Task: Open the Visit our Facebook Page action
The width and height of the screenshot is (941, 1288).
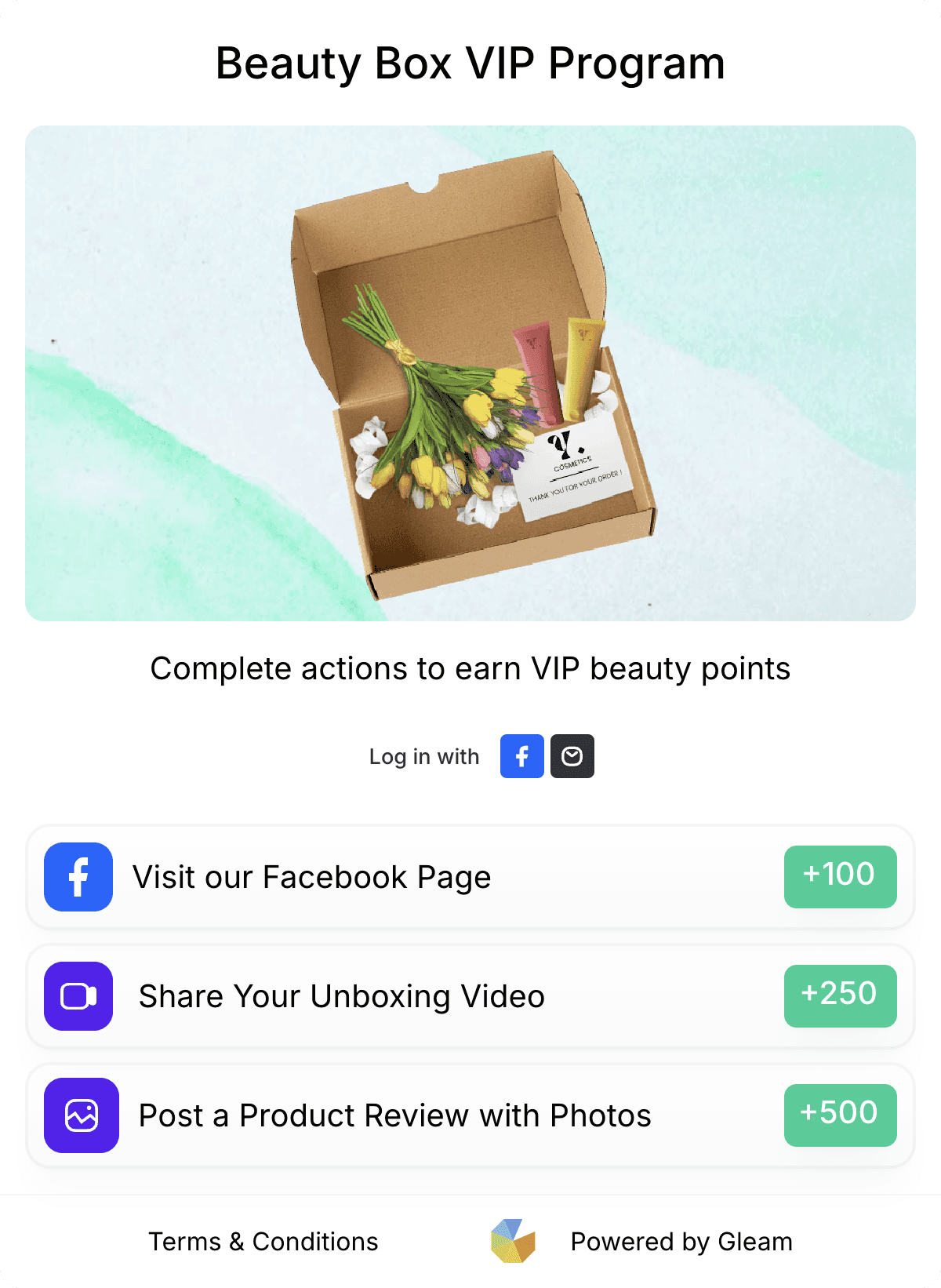Action: point(470,877)
